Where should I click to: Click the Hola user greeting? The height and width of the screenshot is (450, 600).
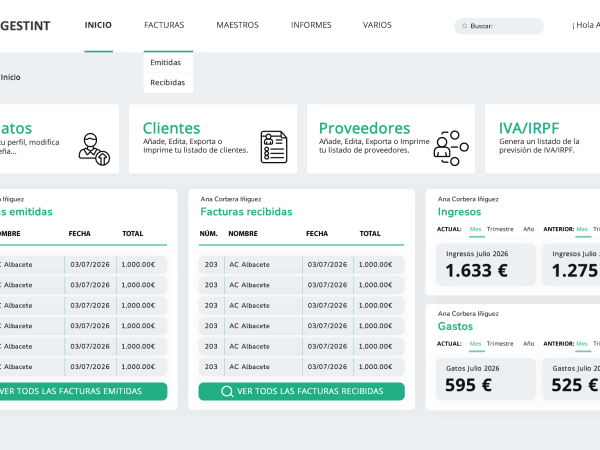pos(586,25)
